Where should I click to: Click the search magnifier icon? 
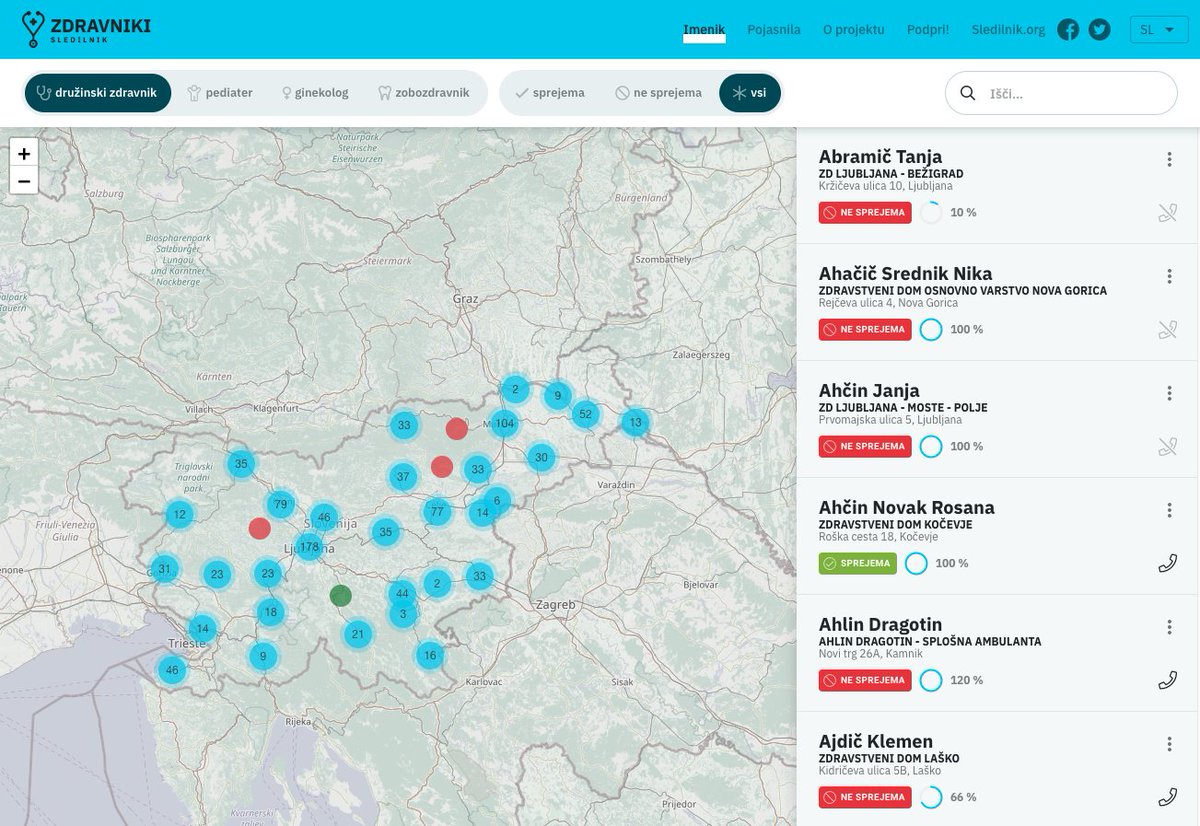point(968,93)
